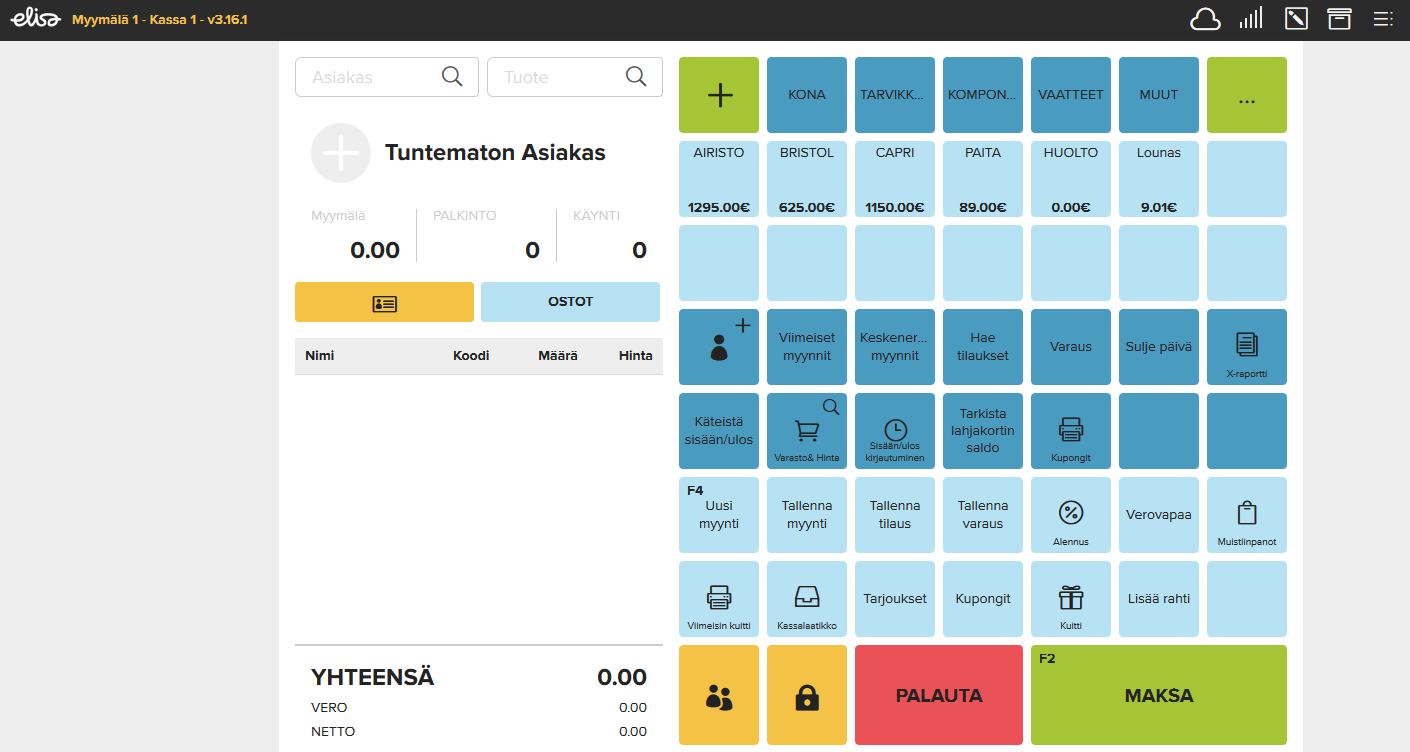The height and width of the screenshot is (752, 1410).
Task: Open the hamburger menu in top bar
Action: [x=1384, y=19]
